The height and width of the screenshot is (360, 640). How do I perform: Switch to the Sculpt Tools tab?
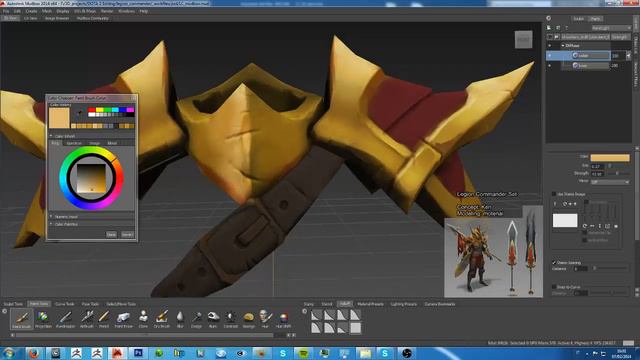tap(13, 304)
